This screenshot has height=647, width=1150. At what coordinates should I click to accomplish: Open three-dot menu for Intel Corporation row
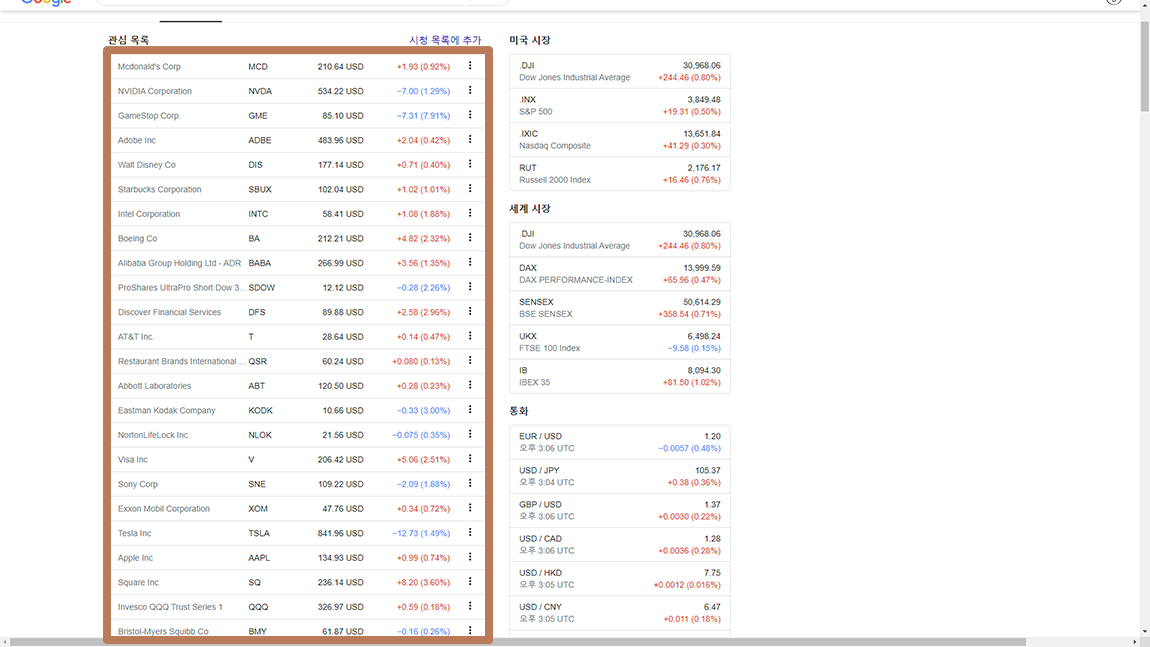click(470, 213)
